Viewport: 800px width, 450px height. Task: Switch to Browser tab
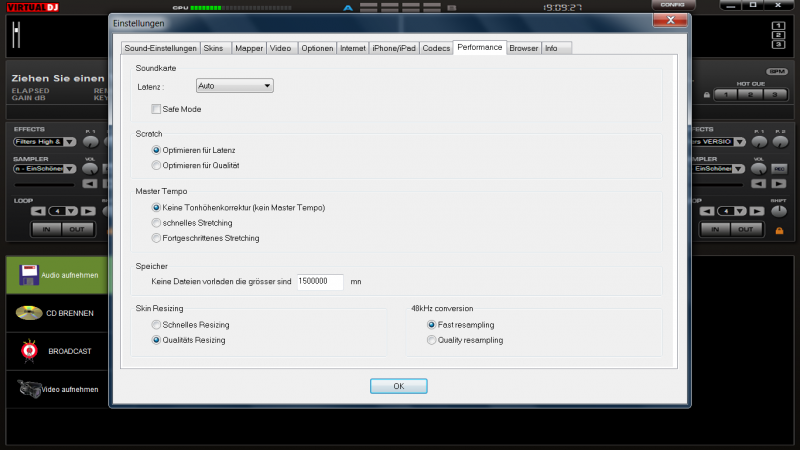pyautogui.click(x=523, y=48)
